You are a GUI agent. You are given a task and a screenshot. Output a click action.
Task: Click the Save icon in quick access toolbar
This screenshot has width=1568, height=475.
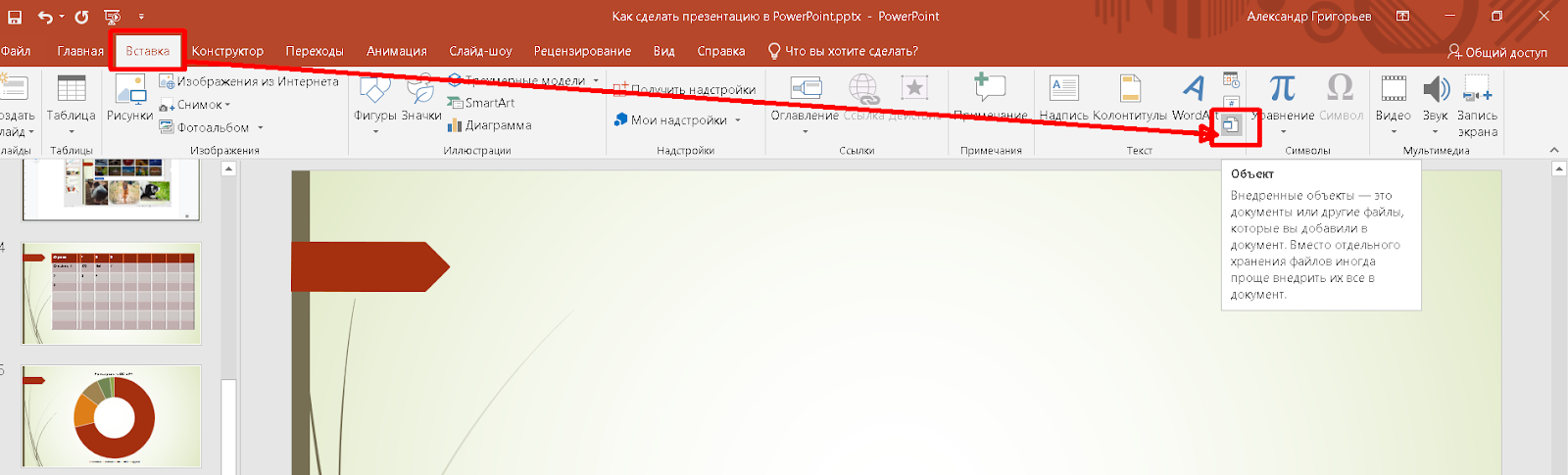(15, 17)
